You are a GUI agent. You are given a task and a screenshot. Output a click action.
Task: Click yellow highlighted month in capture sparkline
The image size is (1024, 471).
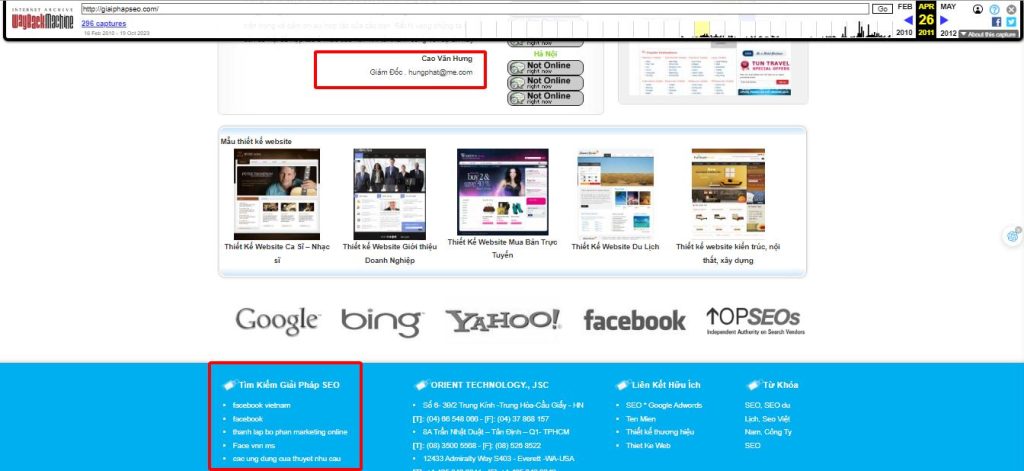tap(702, 28)
